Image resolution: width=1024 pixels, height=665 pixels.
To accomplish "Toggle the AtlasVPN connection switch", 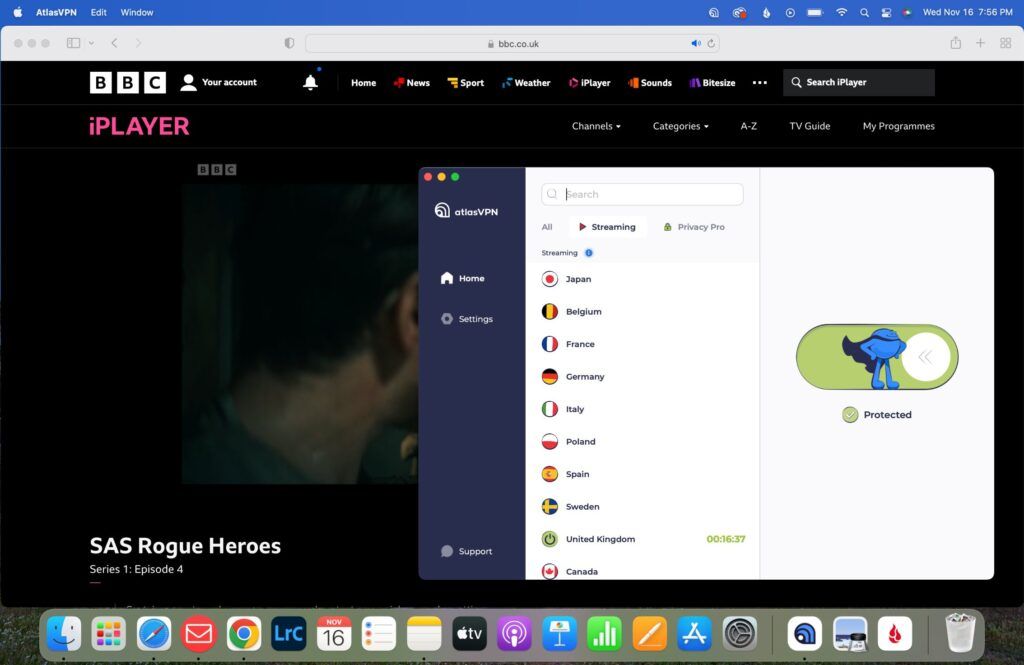I will [x=876, y=357].
